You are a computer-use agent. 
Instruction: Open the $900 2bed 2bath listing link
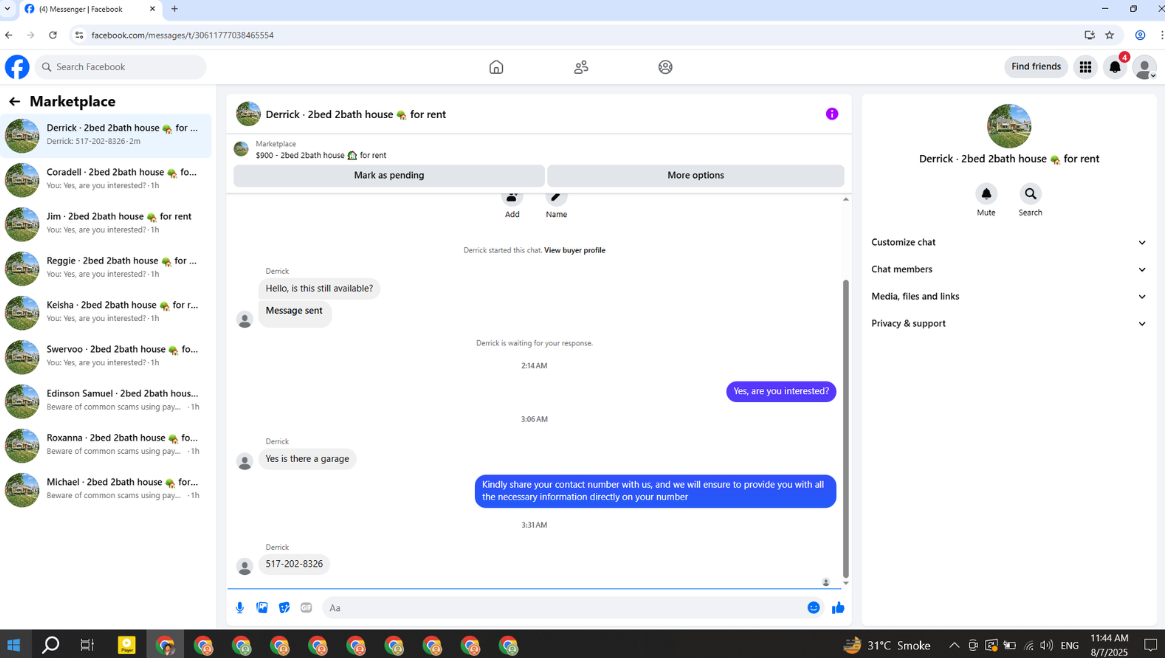321,155
